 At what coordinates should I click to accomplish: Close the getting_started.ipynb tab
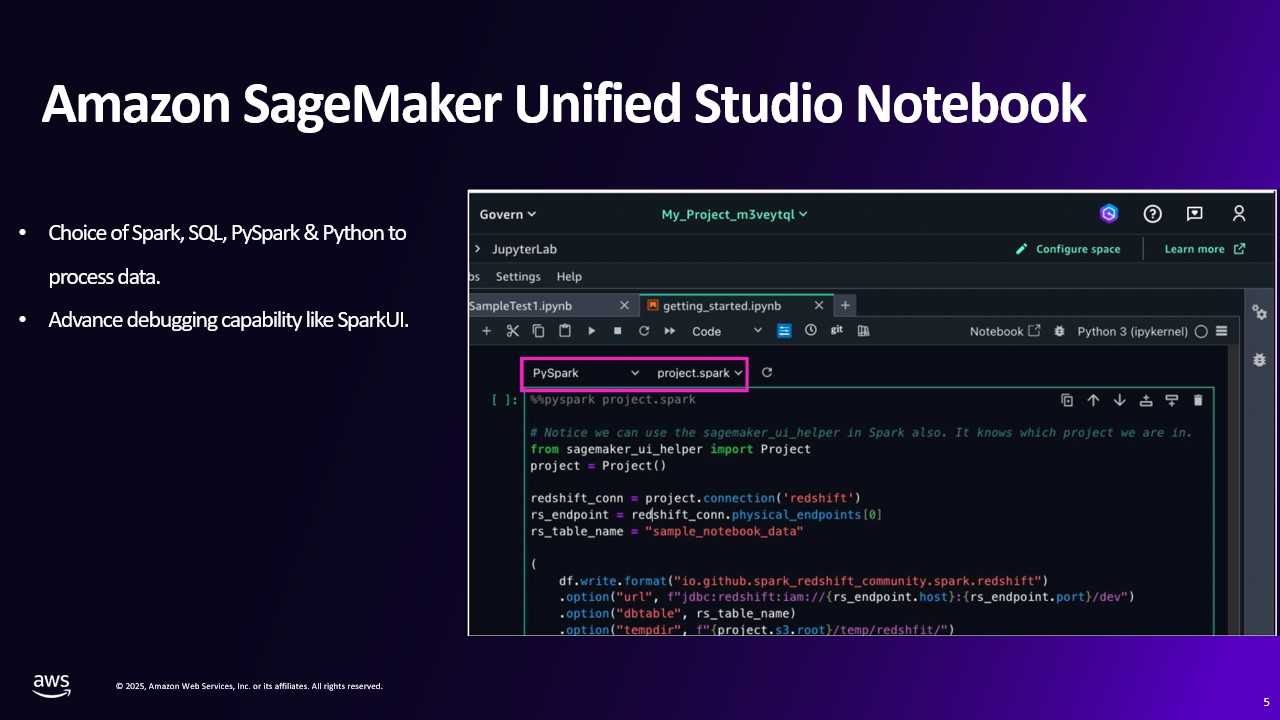[x=819, y=306]
